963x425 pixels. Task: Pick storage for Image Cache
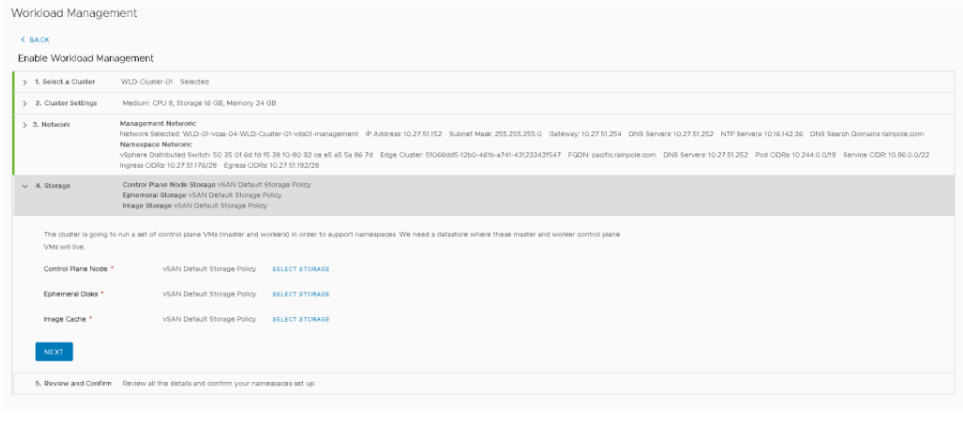click(x=300, y=319)
